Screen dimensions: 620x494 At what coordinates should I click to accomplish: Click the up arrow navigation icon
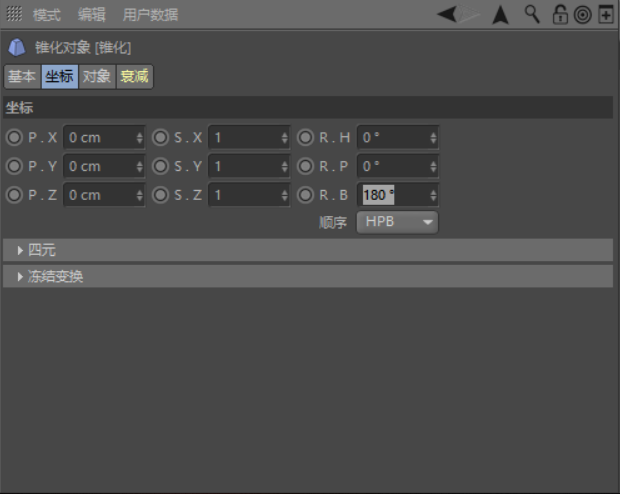click(500, 14)
